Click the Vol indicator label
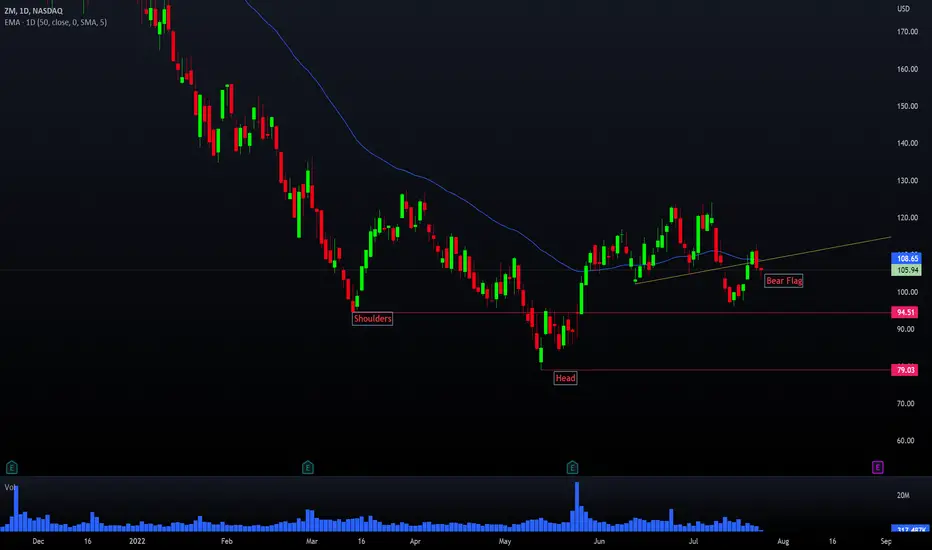Viewport: 932px width, 550px height. [10, 487]
